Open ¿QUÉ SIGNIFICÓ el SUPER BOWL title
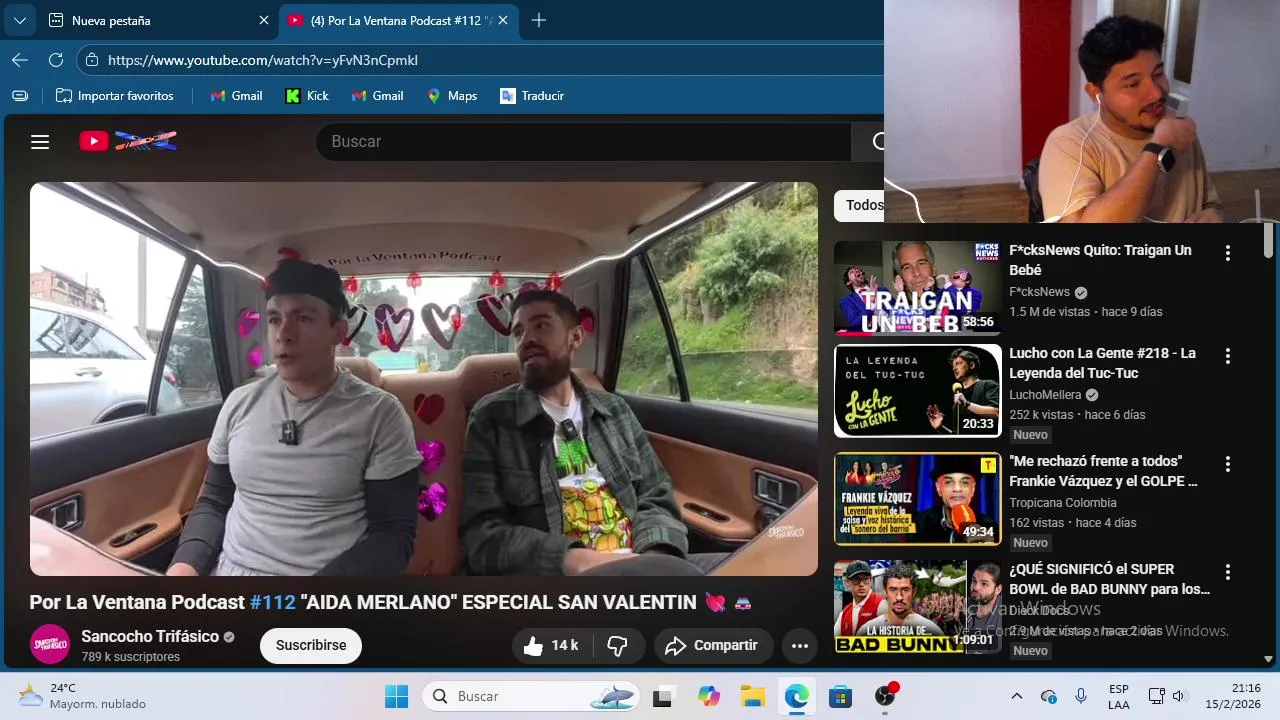 point(1109,579)
